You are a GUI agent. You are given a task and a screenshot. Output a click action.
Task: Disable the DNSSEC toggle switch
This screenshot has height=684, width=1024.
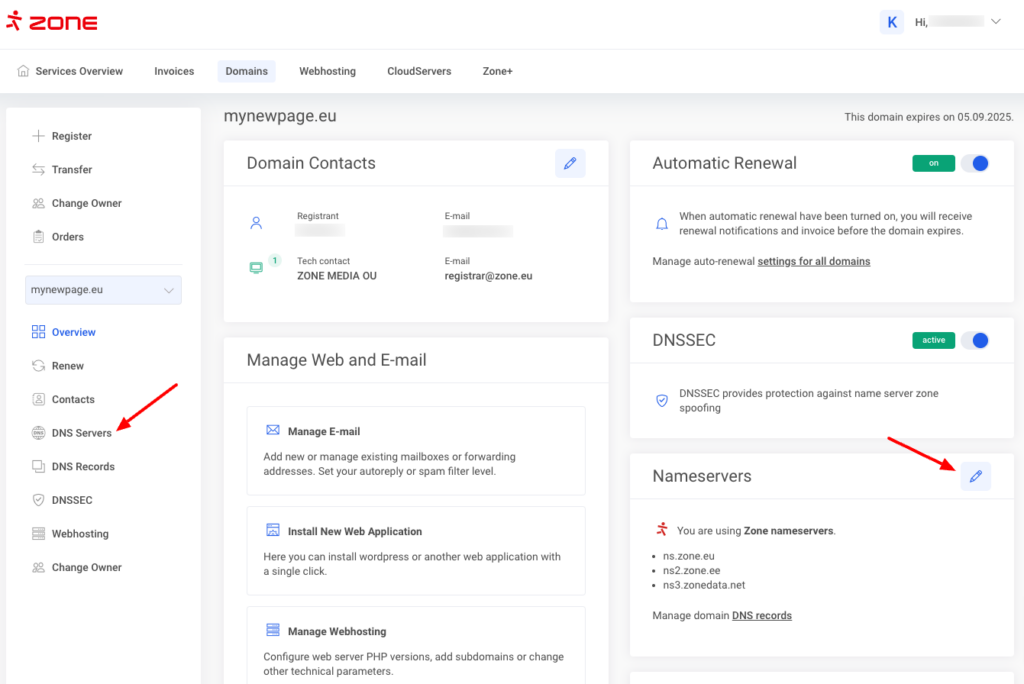(x=975, y=340)
